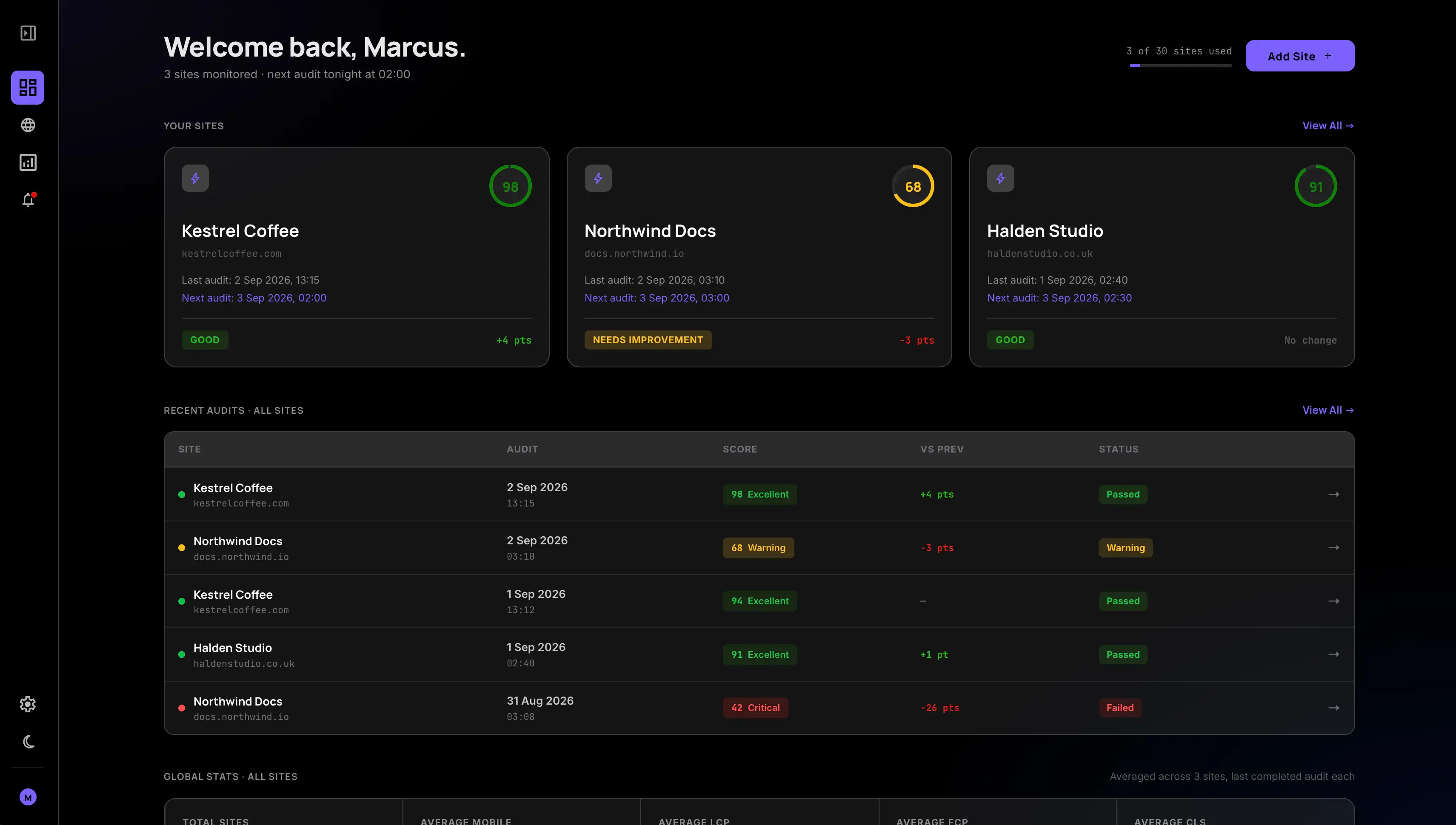Click the 68 Warning score badge
This screenshot has width=1456, height=825.
click(x=758, y=548)
